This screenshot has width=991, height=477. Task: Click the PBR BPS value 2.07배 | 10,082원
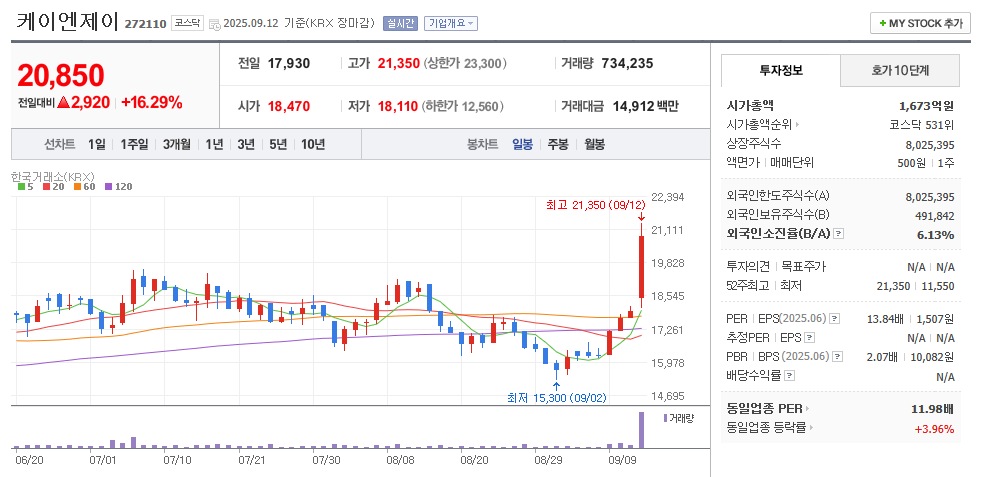(x=910, y=357)
